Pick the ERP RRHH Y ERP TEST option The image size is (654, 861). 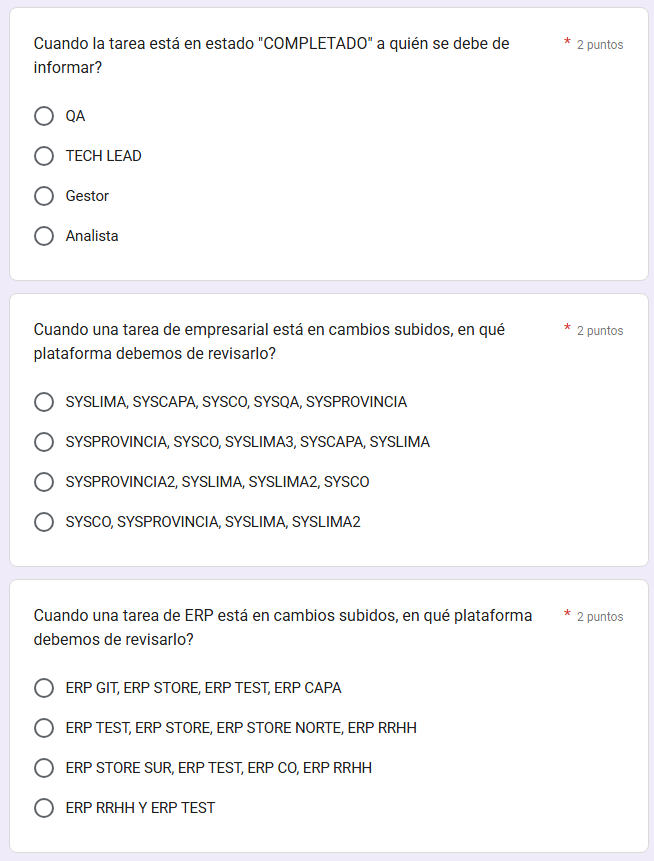44,808
